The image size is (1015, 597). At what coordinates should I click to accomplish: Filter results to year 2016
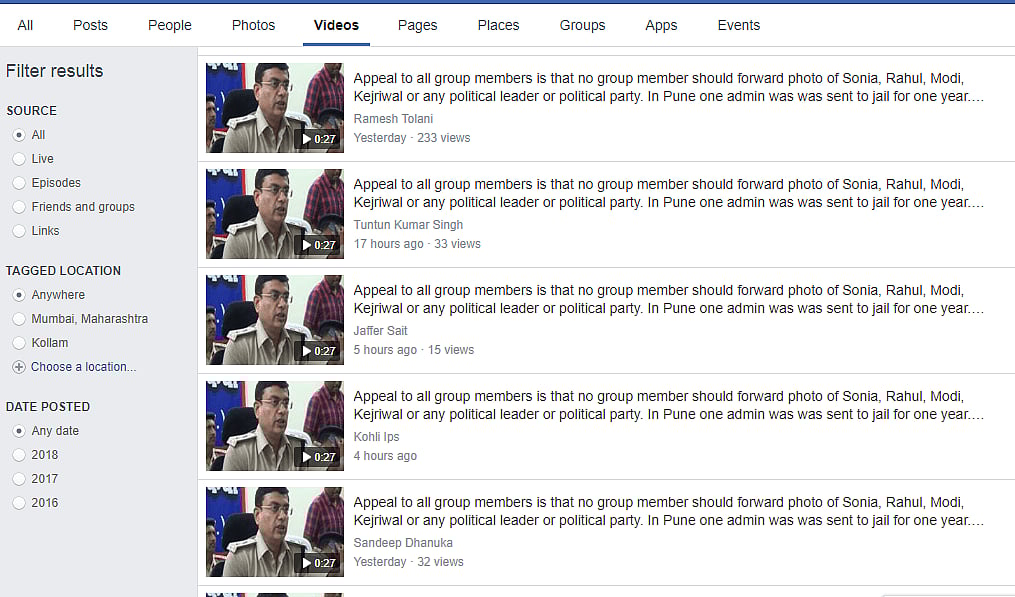(x=19, y=503)
